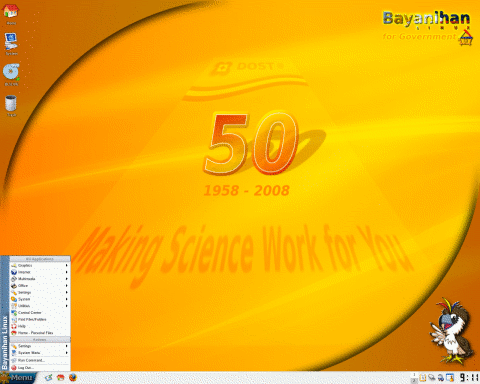The width and height of the screenshot is (480, 384).
Task: Click the Show Desktop taskbar icon
Action: [49, 378]
